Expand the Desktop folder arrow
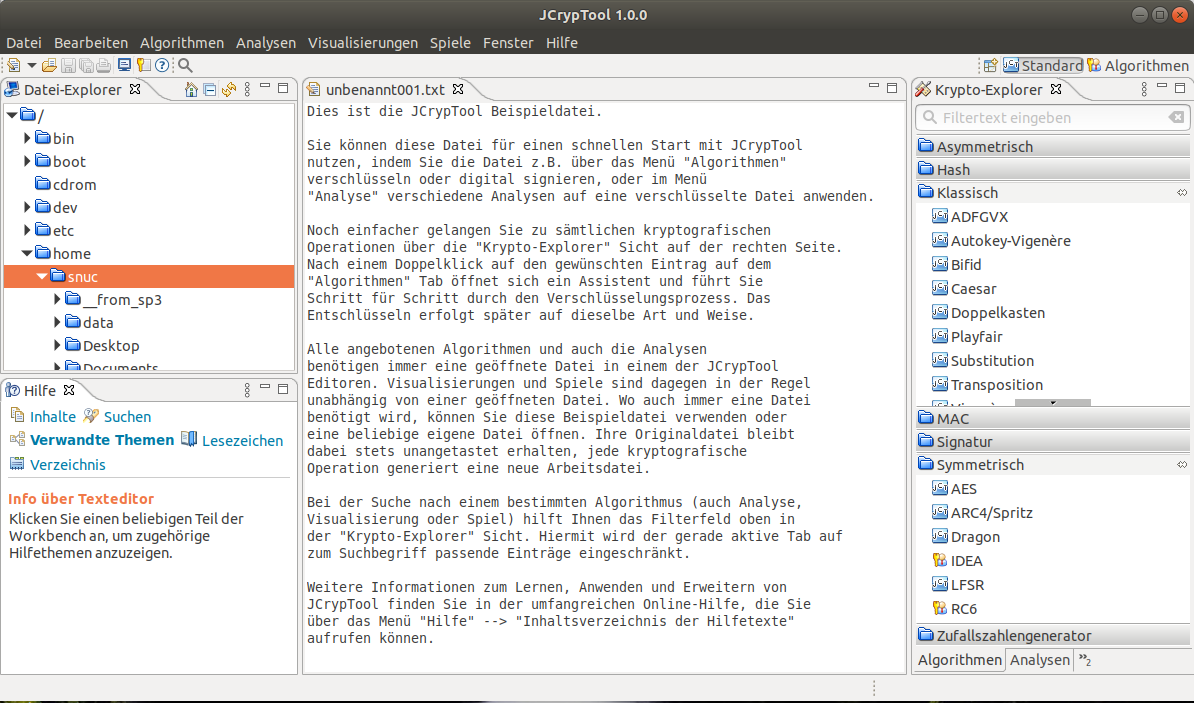 (57, 345)
